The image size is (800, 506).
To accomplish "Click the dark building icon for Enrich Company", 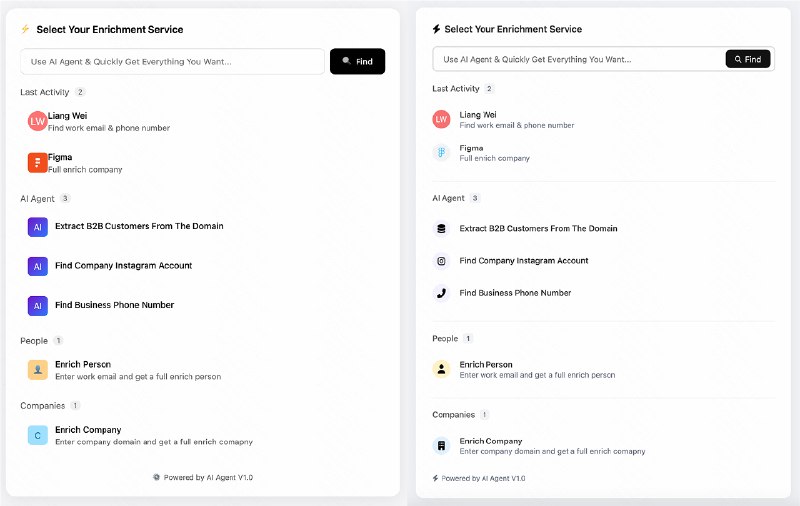I will [x=441, y=445].
